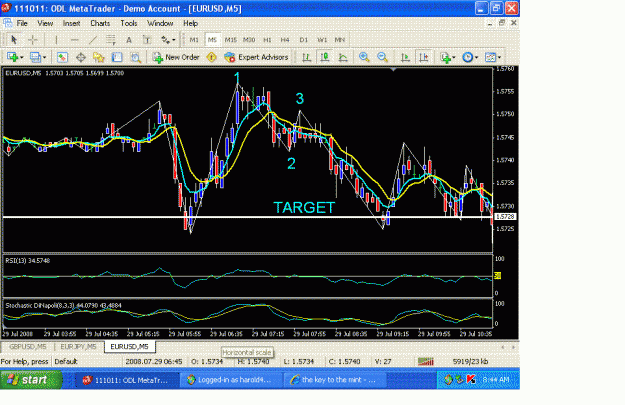Open 'the key to the mint' taskbar window

point(335,380)
